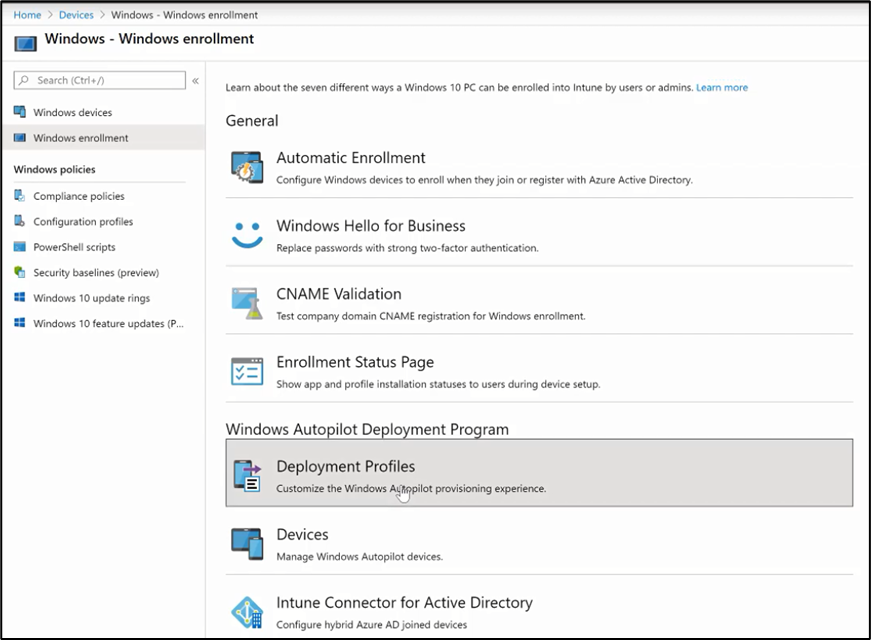Collapse the sidebar with double chevron
Image resolution: width=871 pixels, height=640 pixels.
(x=196, y=81)
